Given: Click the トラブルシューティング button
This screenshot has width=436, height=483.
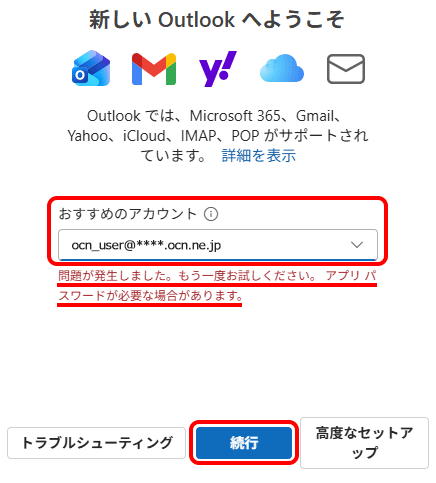Looking at the screenshot, I should click(x=96, y=443).
